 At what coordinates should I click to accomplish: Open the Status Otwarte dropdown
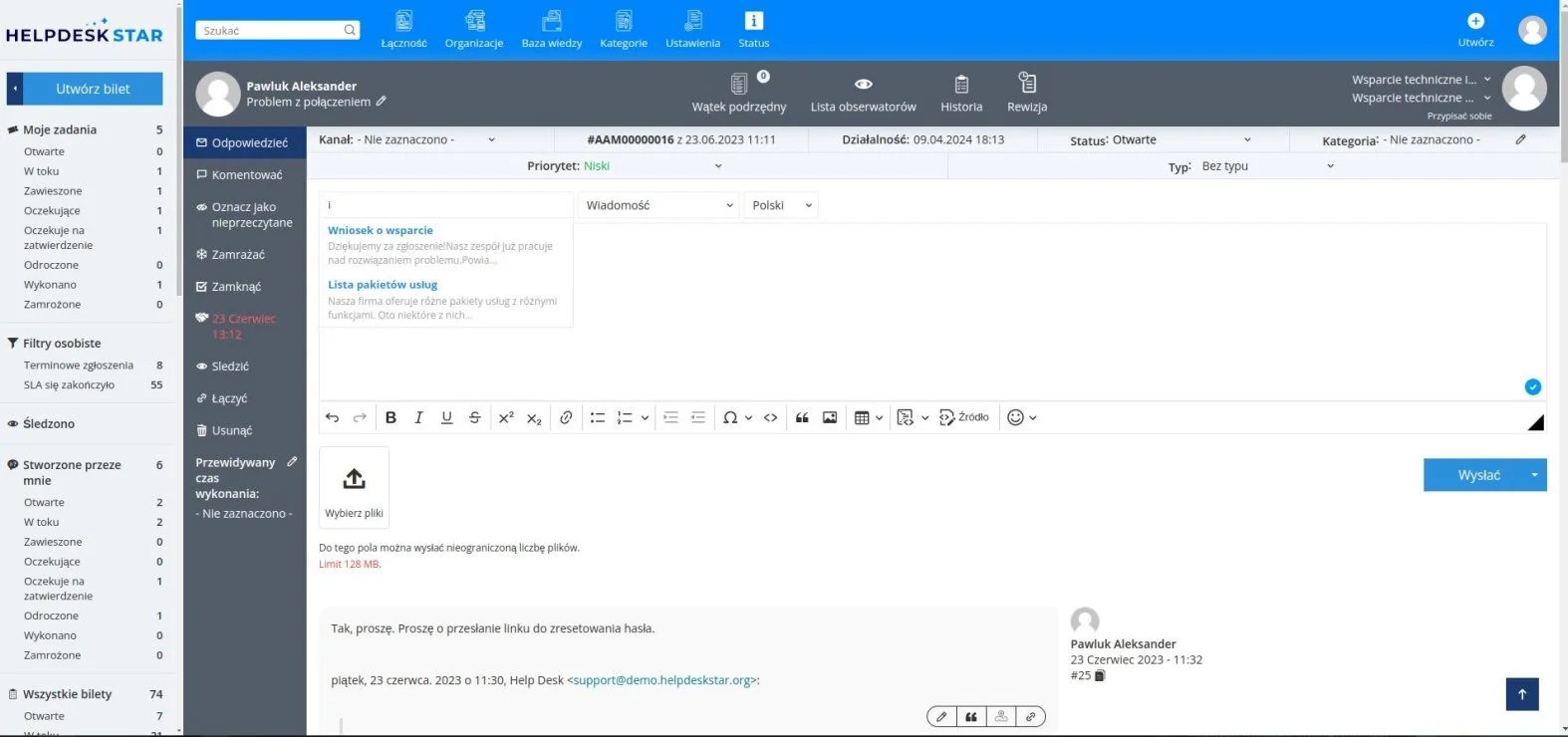[1182, 139]
